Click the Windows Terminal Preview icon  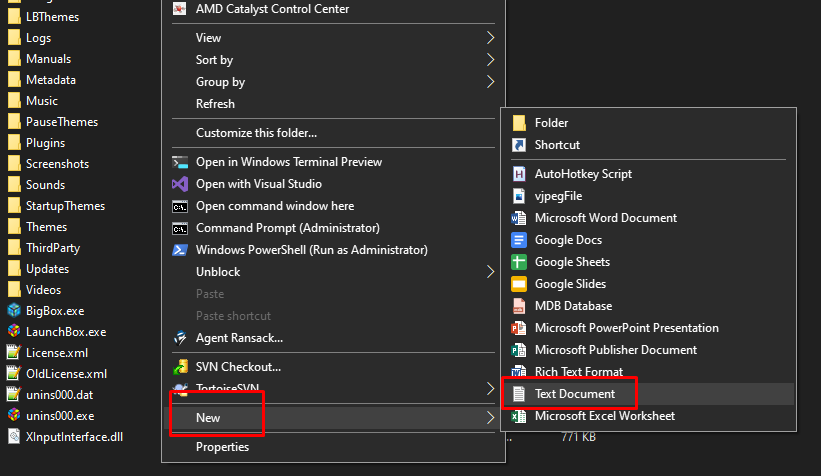180,162
